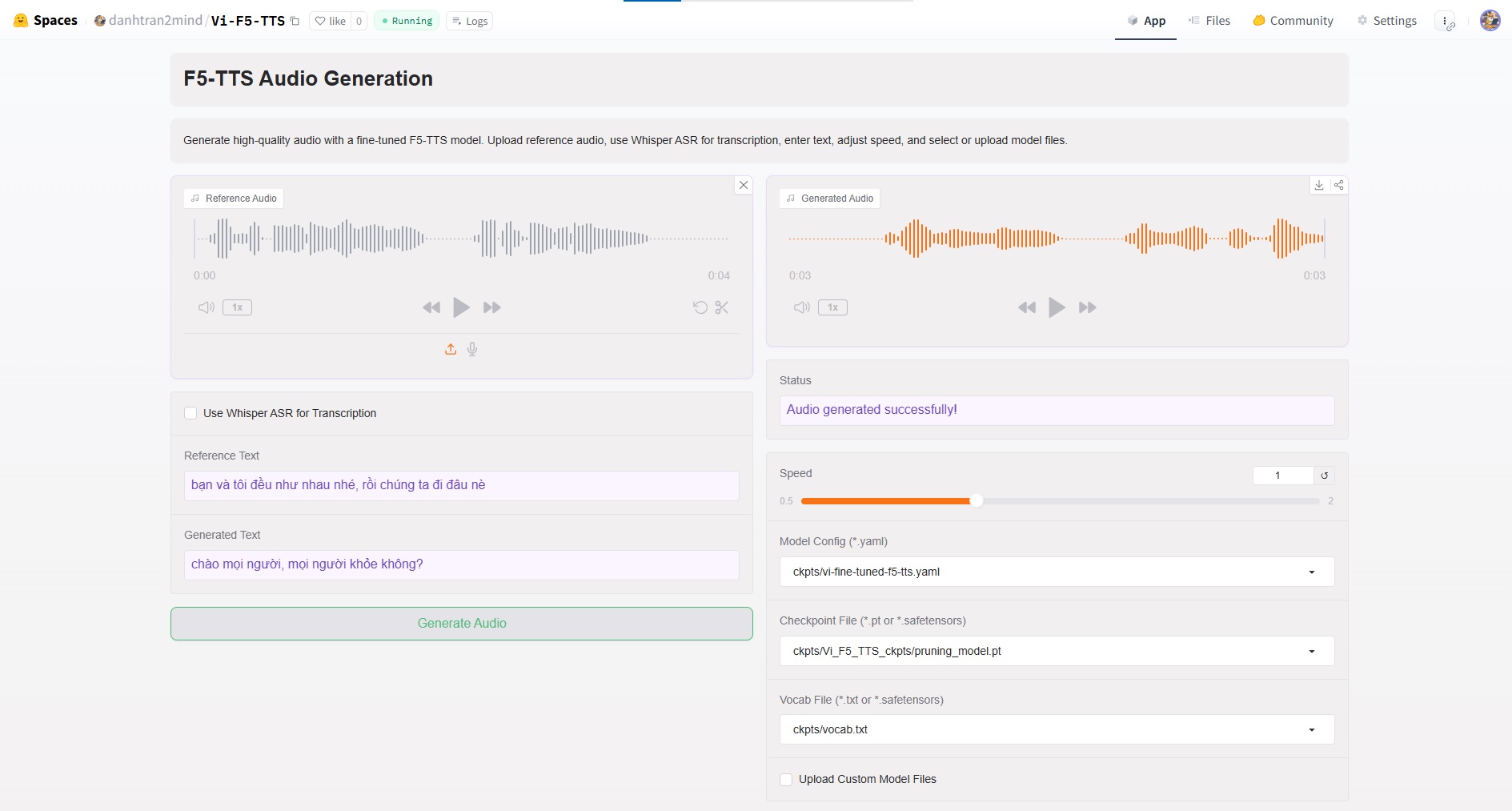Image resolution: width=1512 pixels, height=811 pixels.
Task: Open the Files tab
Action: coord(1209,21)
